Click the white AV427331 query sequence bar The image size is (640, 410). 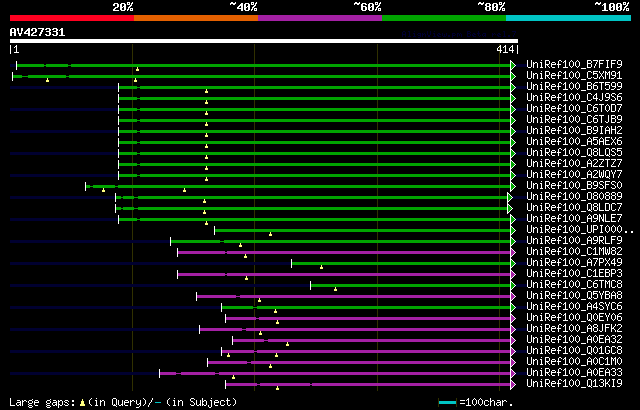264,41
